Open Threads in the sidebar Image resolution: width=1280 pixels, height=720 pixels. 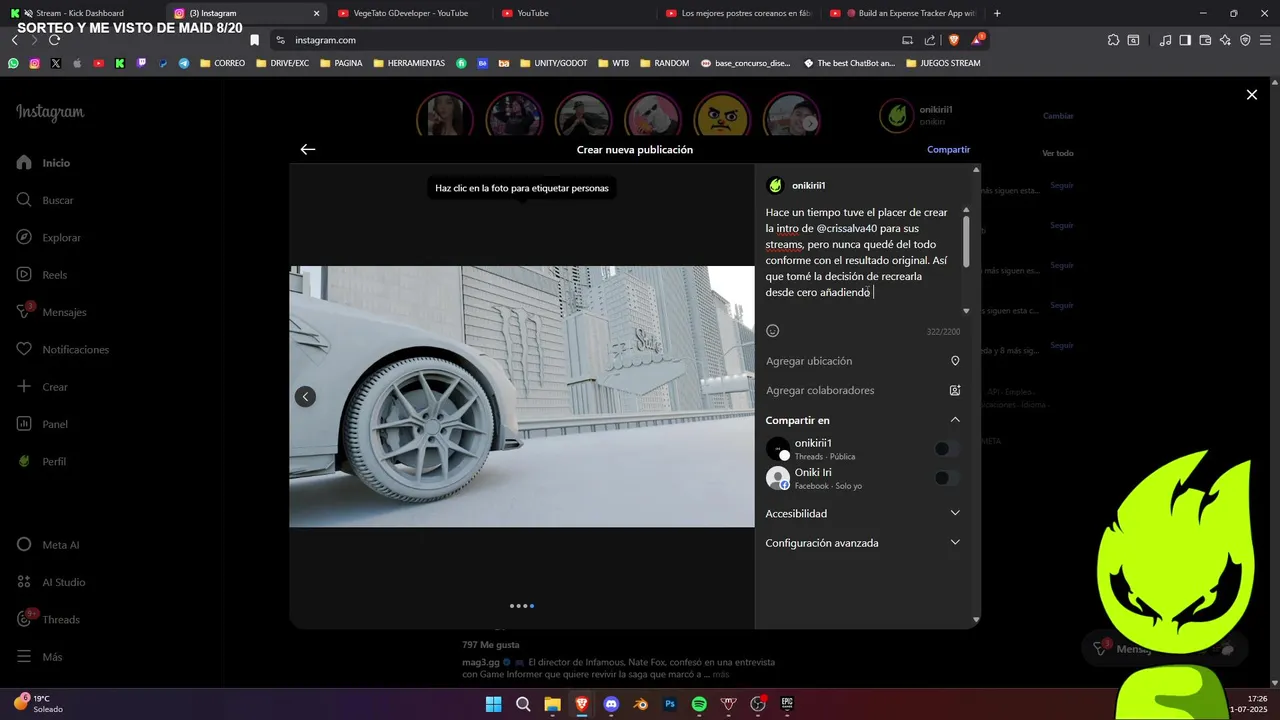click(49, 620)
